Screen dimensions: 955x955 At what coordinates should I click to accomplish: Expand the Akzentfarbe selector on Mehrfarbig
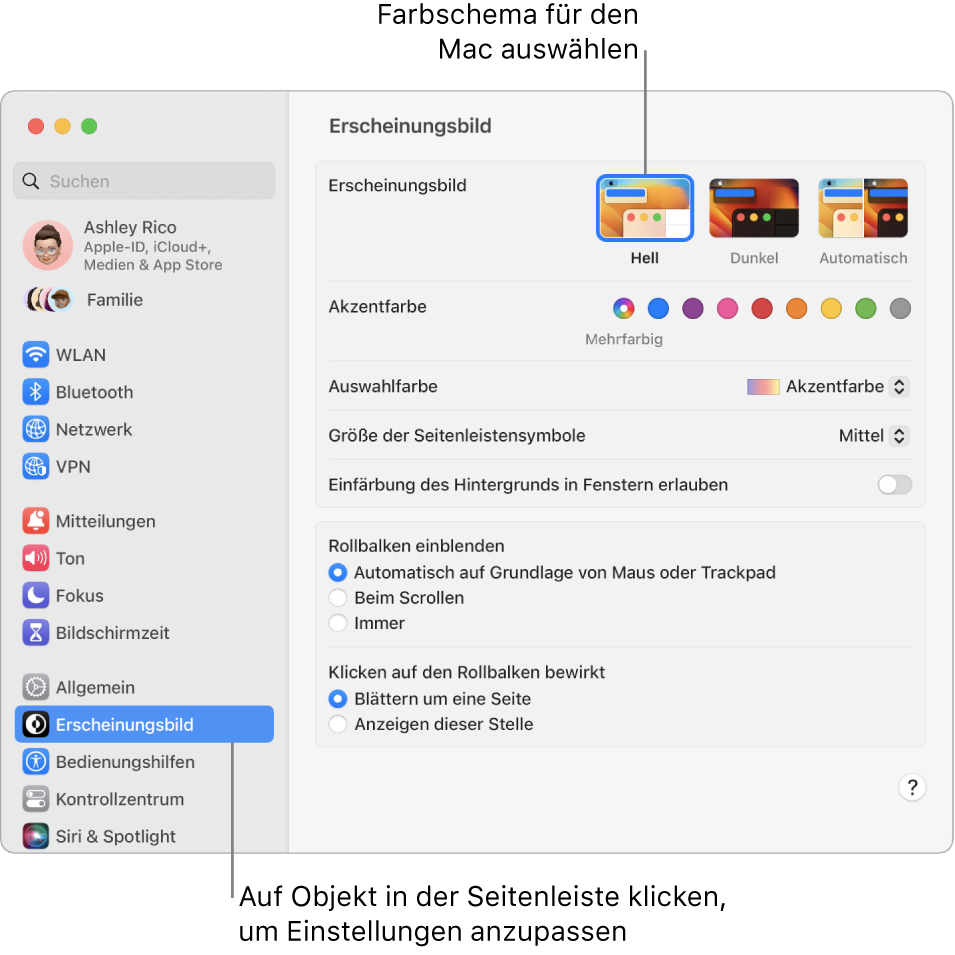tap(623, 308)
